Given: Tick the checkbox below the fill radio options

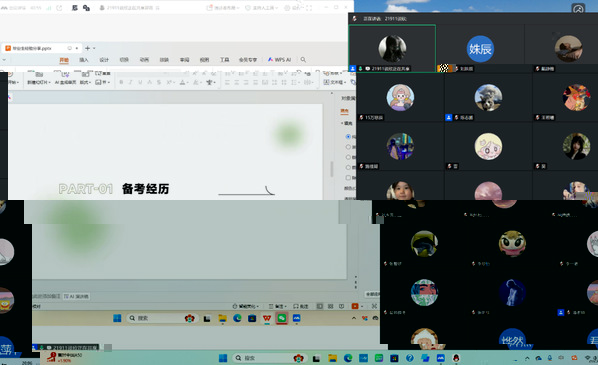Looking at the screenshot, I should (x=348, y=178).
